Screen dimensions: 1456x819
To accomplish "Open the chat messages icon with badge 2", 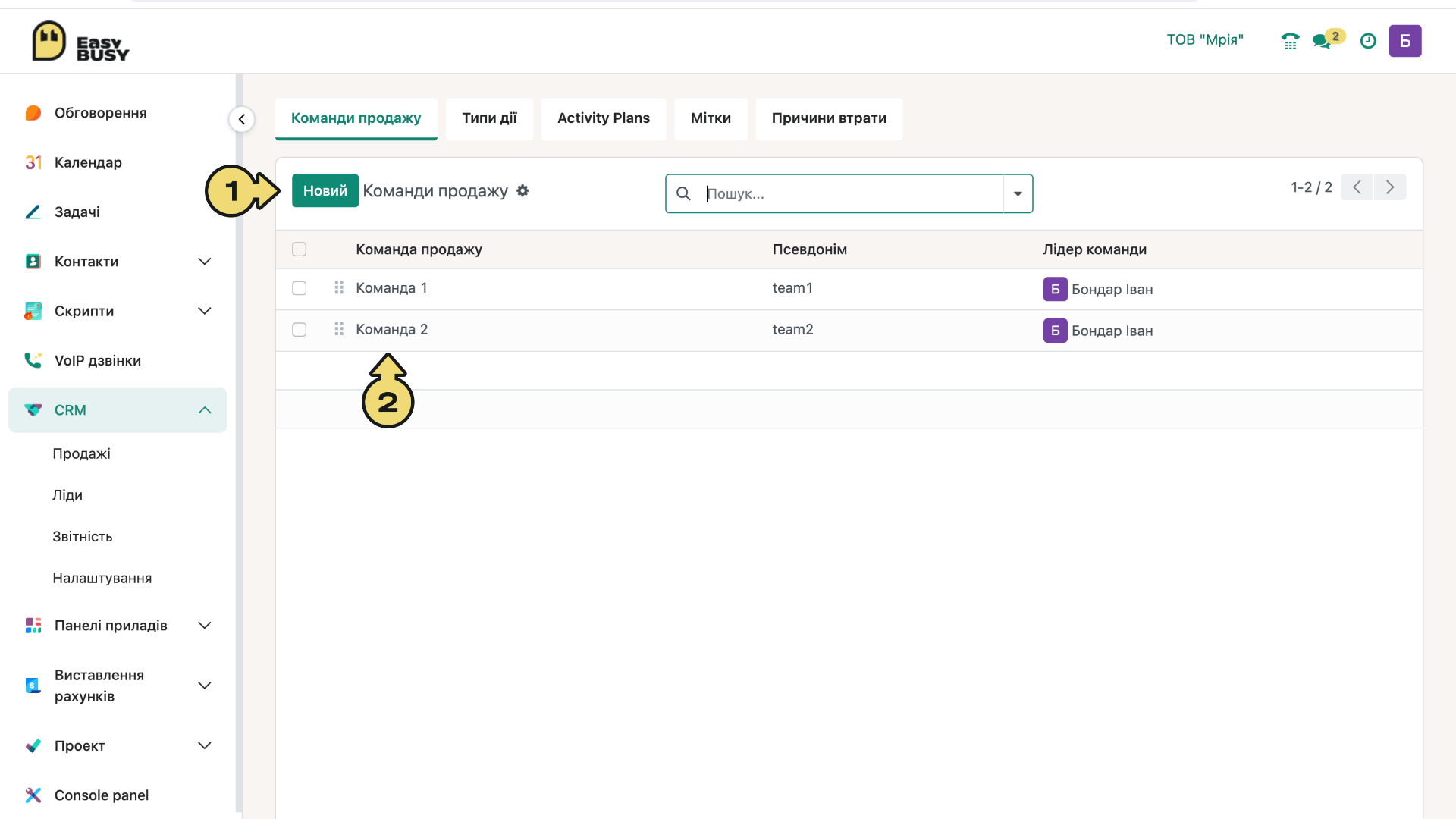I will point(1328,39).
